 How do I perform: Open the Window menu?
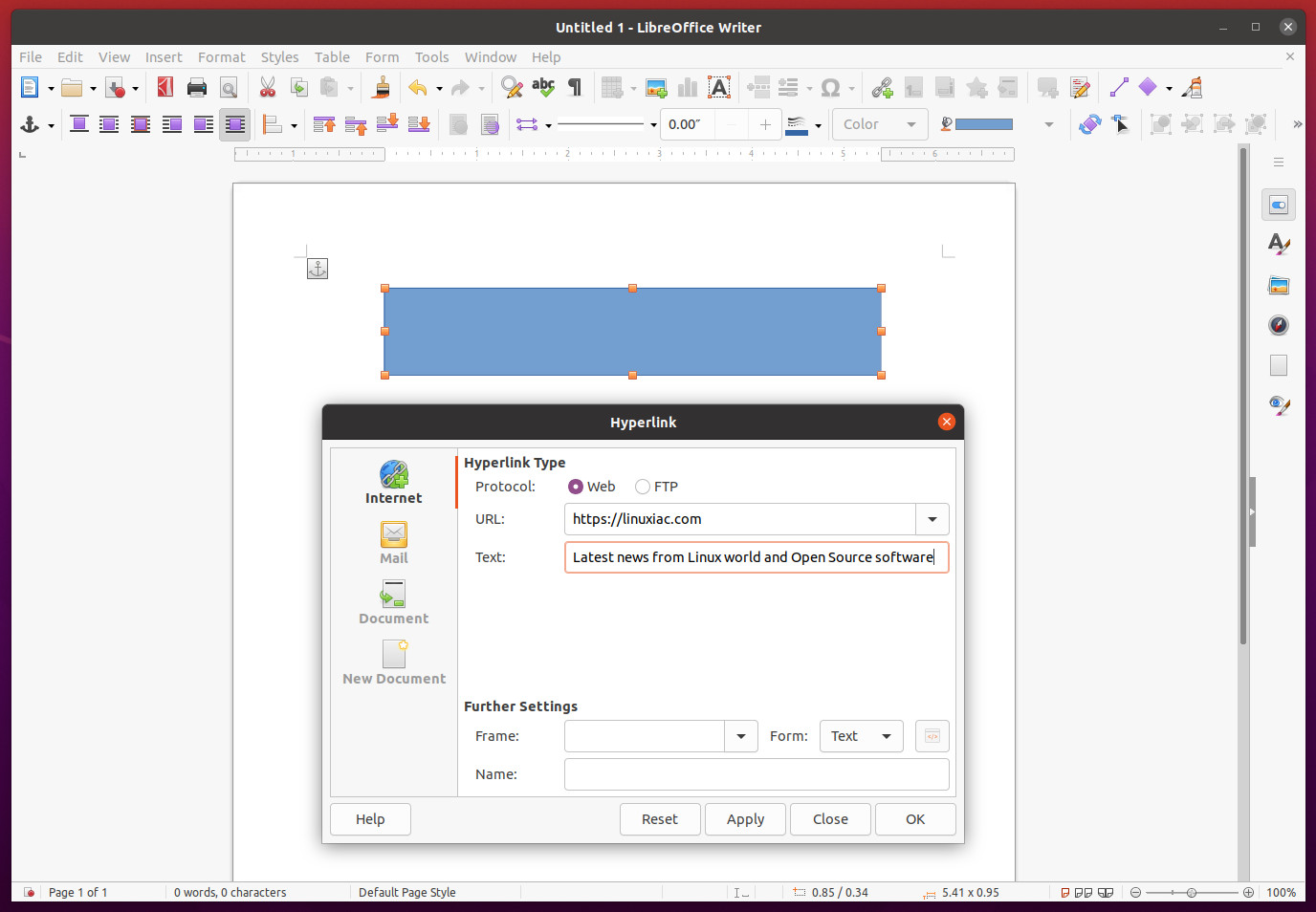490,57
